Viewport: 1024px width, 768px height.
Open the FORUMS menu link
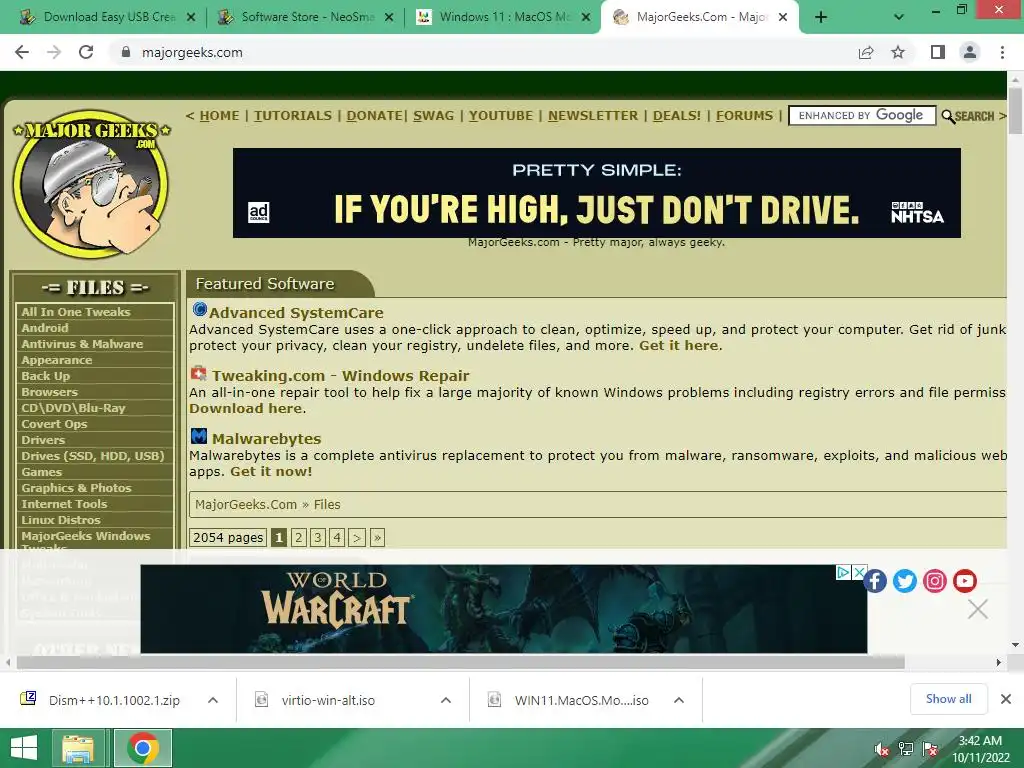point(744,116)
